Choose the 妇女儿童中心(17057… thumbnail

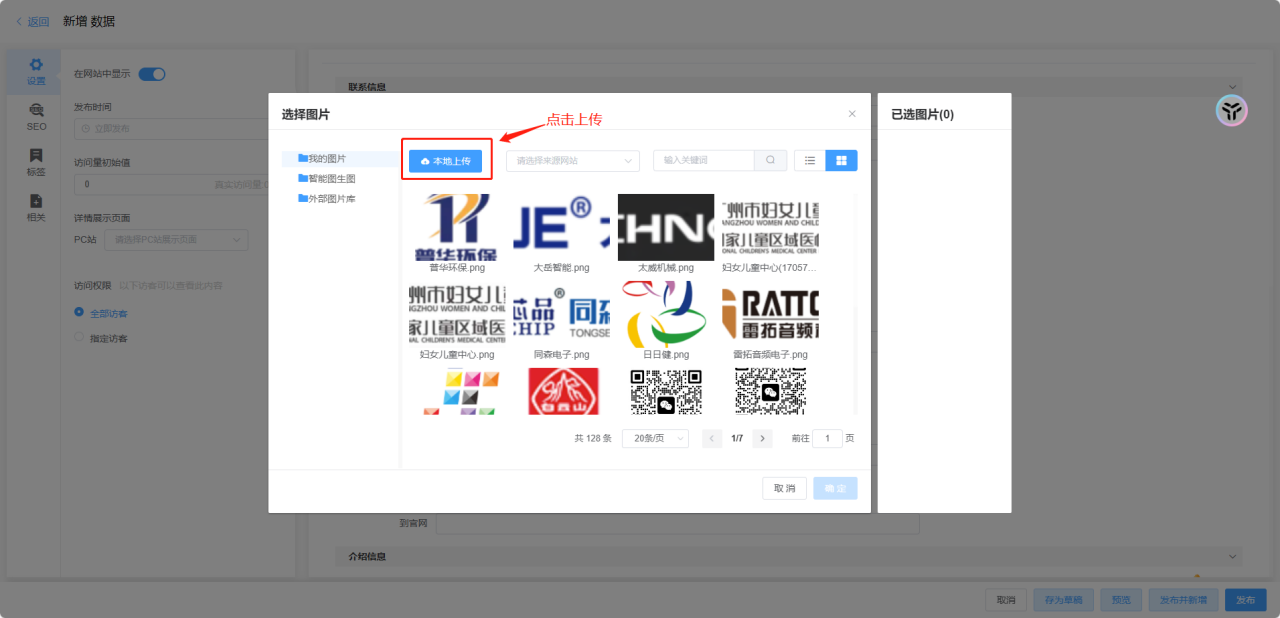click(770, 227)
